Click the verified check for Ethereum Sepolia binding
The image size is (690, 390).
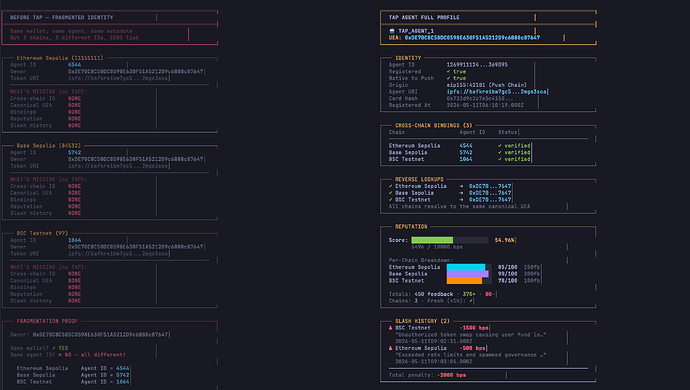click(x=500, y=146)
